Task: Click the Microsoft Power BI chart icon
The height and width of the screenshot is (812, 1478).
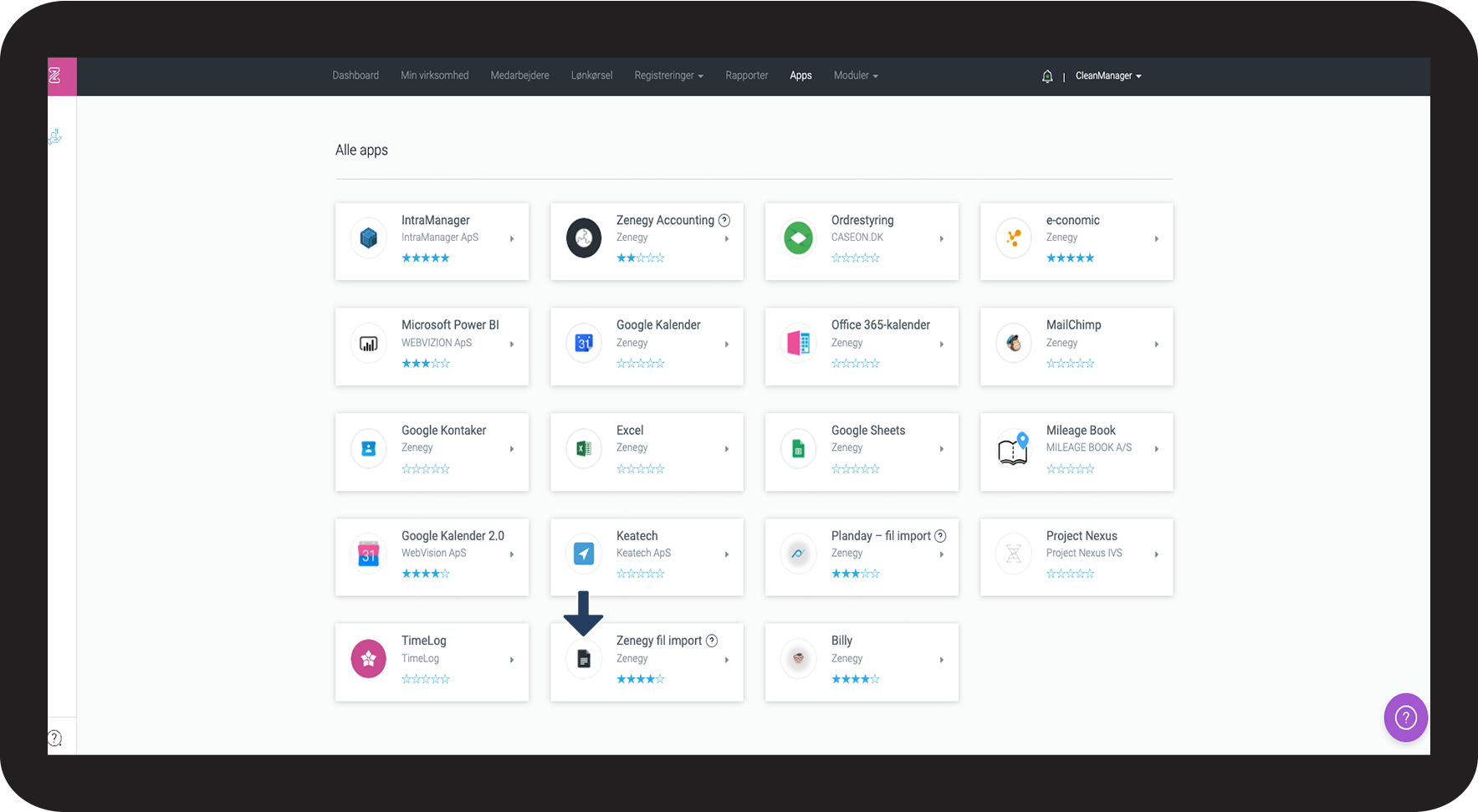Action: [368, 344]
